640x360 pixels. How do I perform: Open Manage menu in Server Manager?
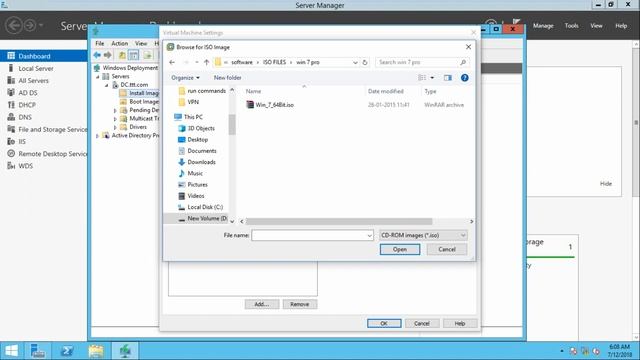(543, 26)
